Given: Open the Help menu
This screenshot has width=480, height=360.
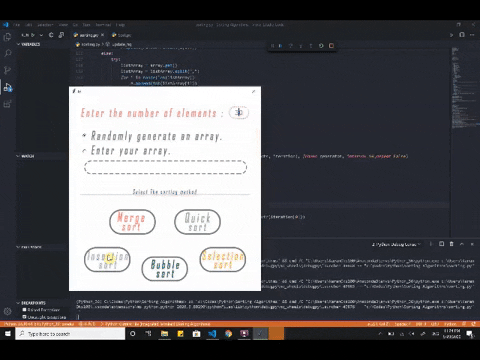Looking at the screenshot, I should coord(120,25).
